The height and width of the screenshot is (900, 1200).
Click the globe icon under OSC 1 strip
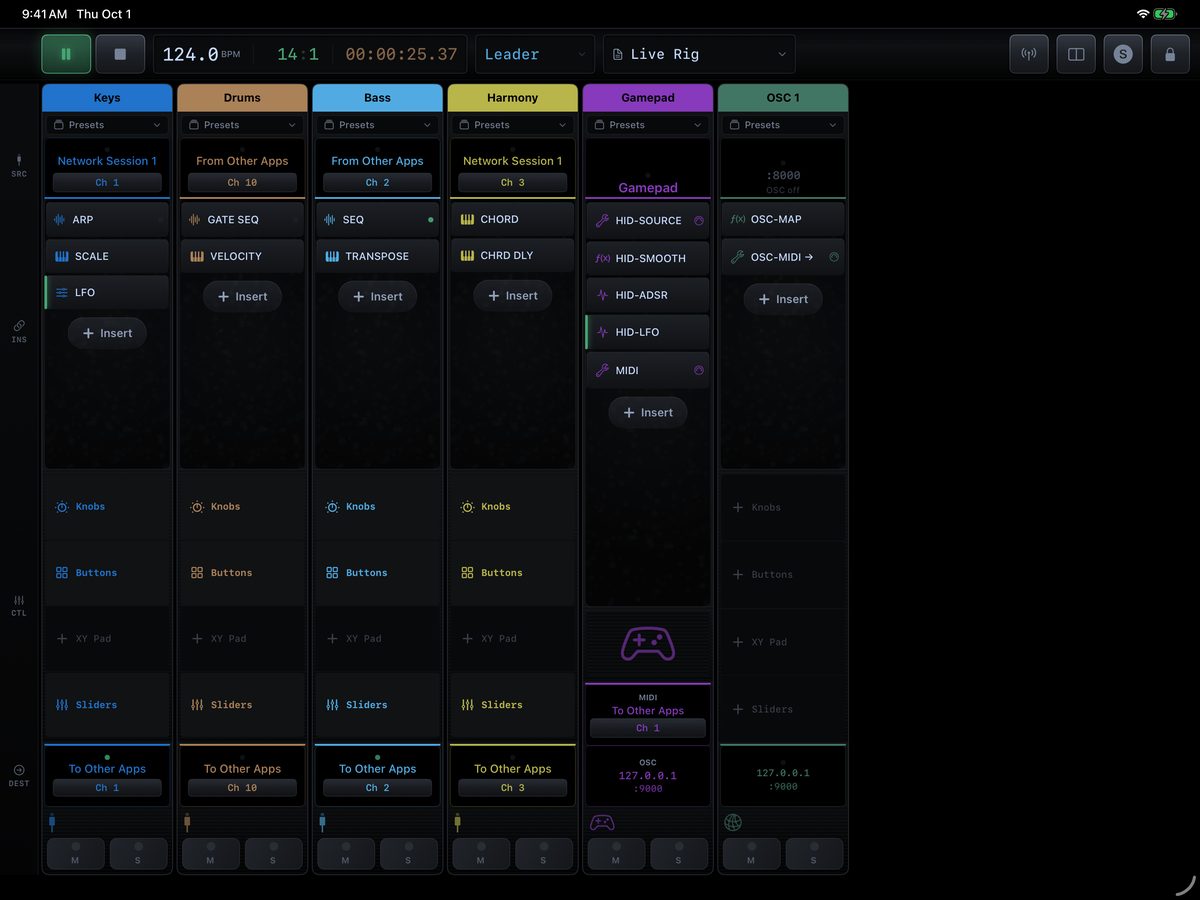click(733, 823)
